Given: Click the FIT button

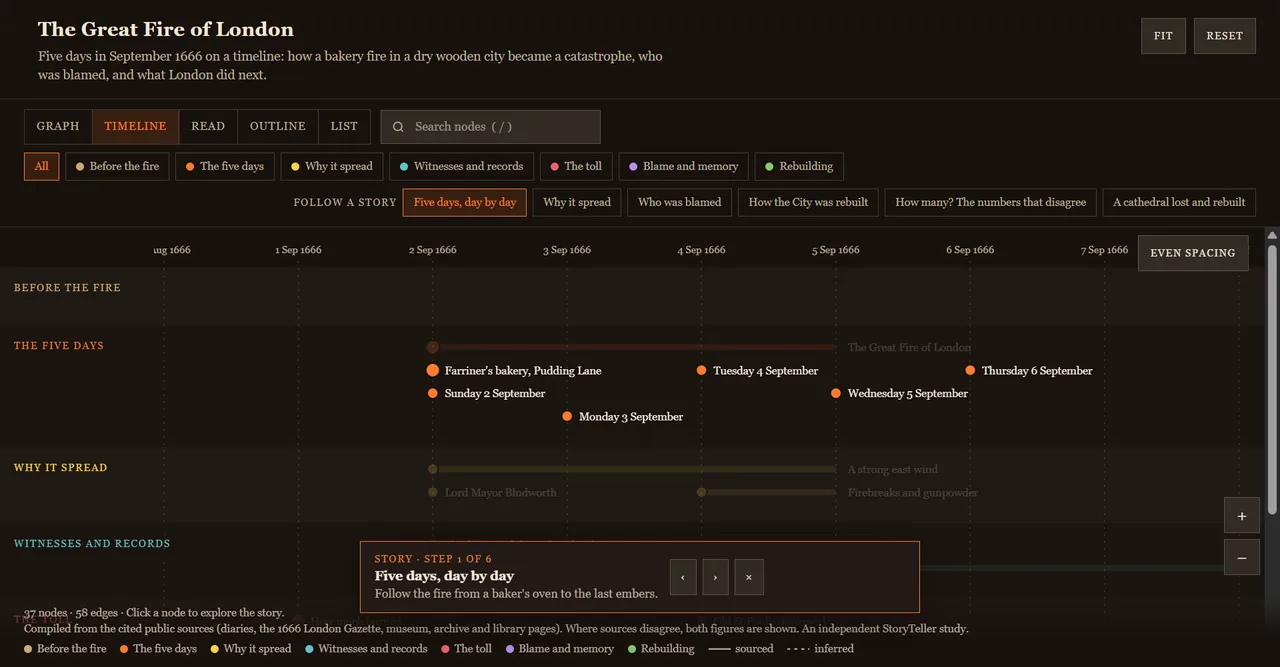Looking at the screenshot, I should pos(1163,36).
